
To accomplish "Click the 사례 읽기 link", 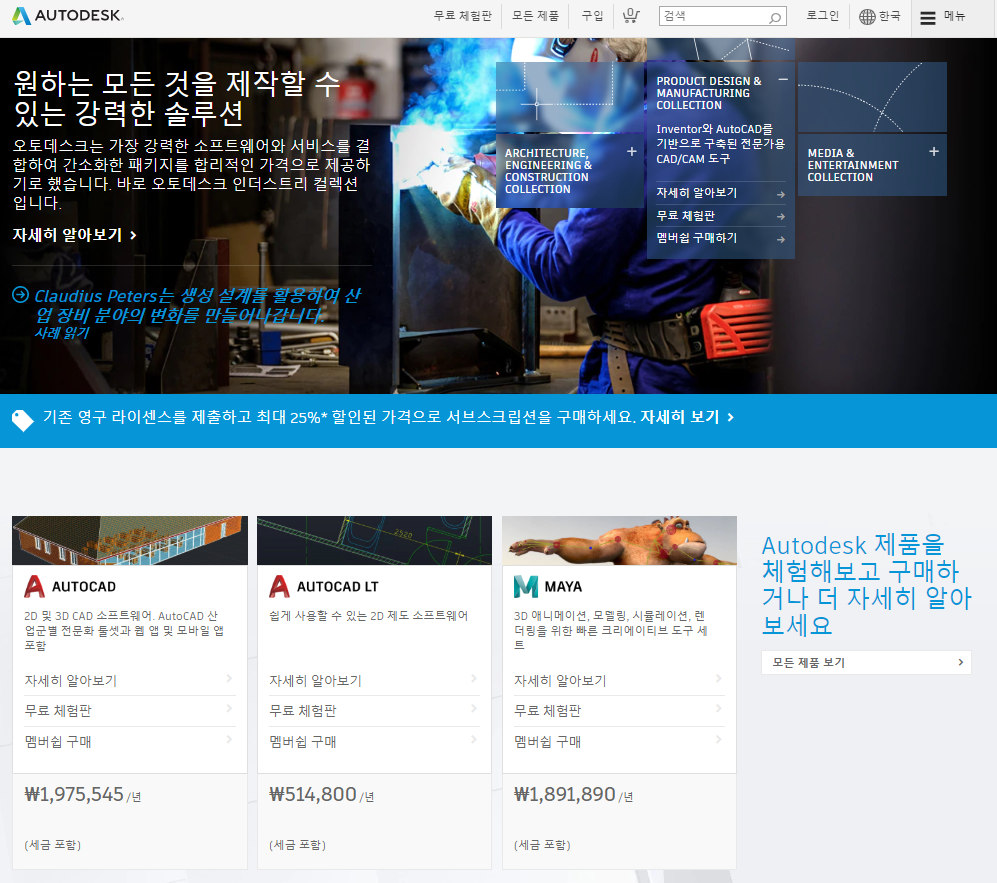I will (x=62, y=333).
